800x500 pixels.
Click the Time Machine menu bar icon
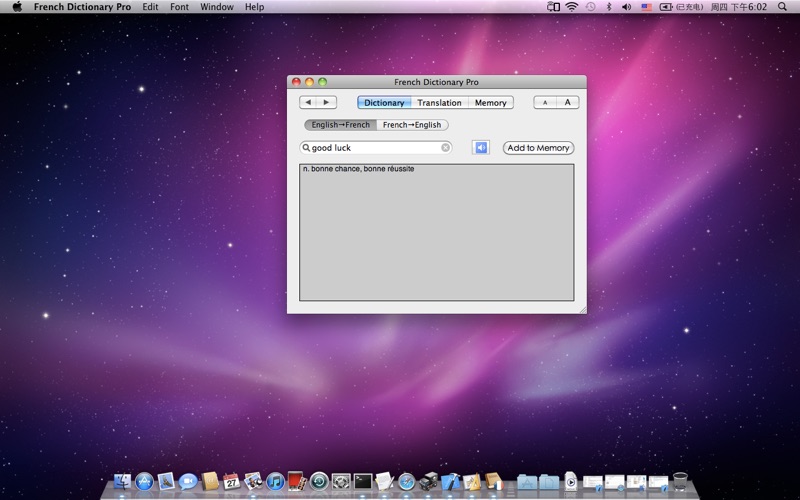pos(590,7)
